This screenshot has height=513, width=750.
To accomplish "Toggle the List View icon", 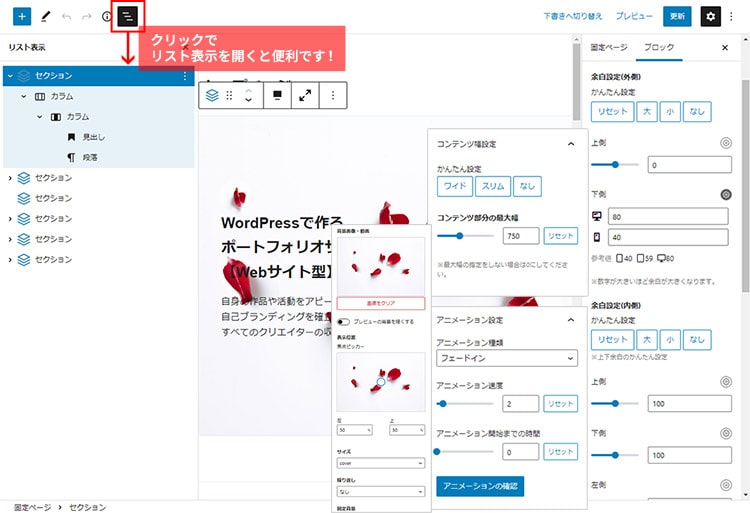I will pos(127,16).
